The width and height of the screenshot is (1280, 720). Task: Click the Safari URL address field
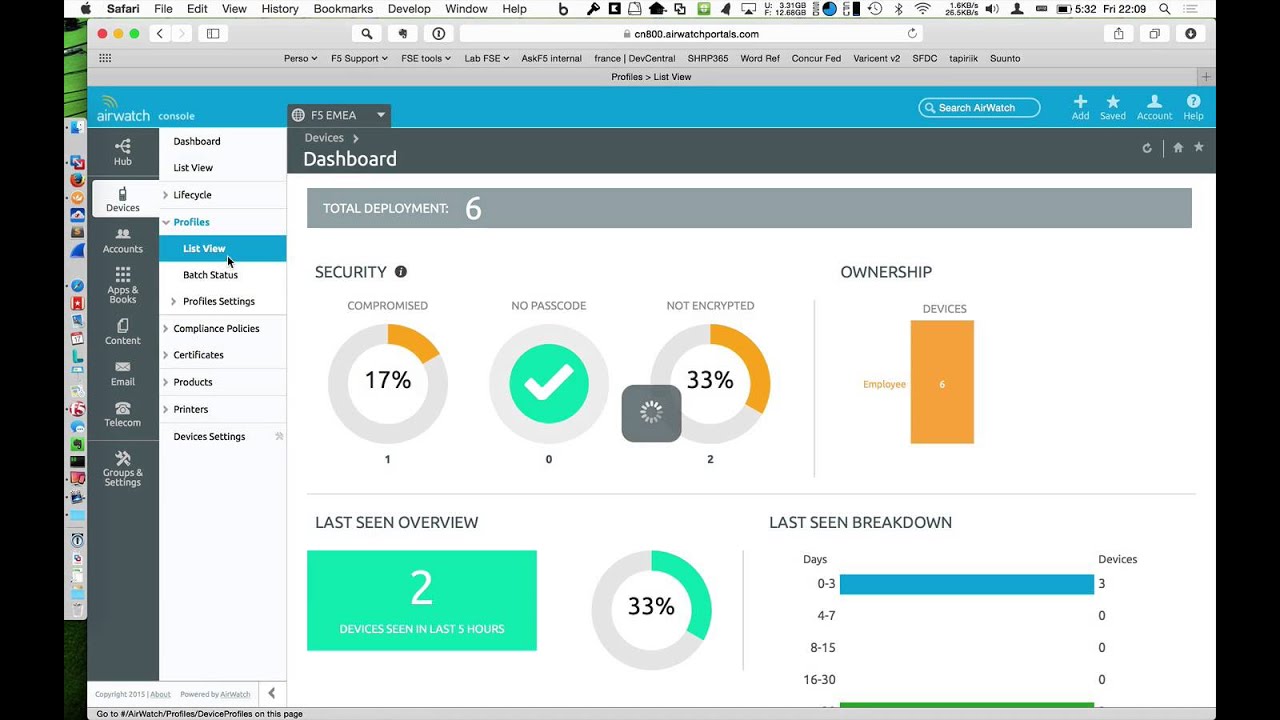[690, 33]
